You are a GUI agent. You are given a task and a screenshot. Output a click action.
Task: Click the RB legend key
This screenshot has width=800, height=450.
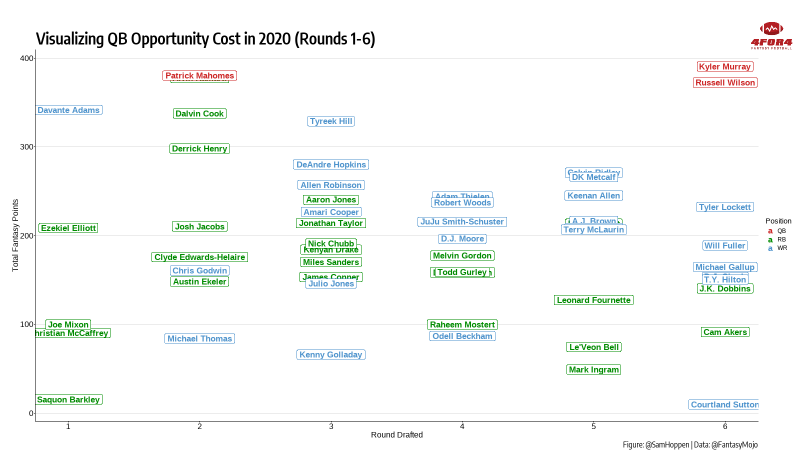click(770, 239)
